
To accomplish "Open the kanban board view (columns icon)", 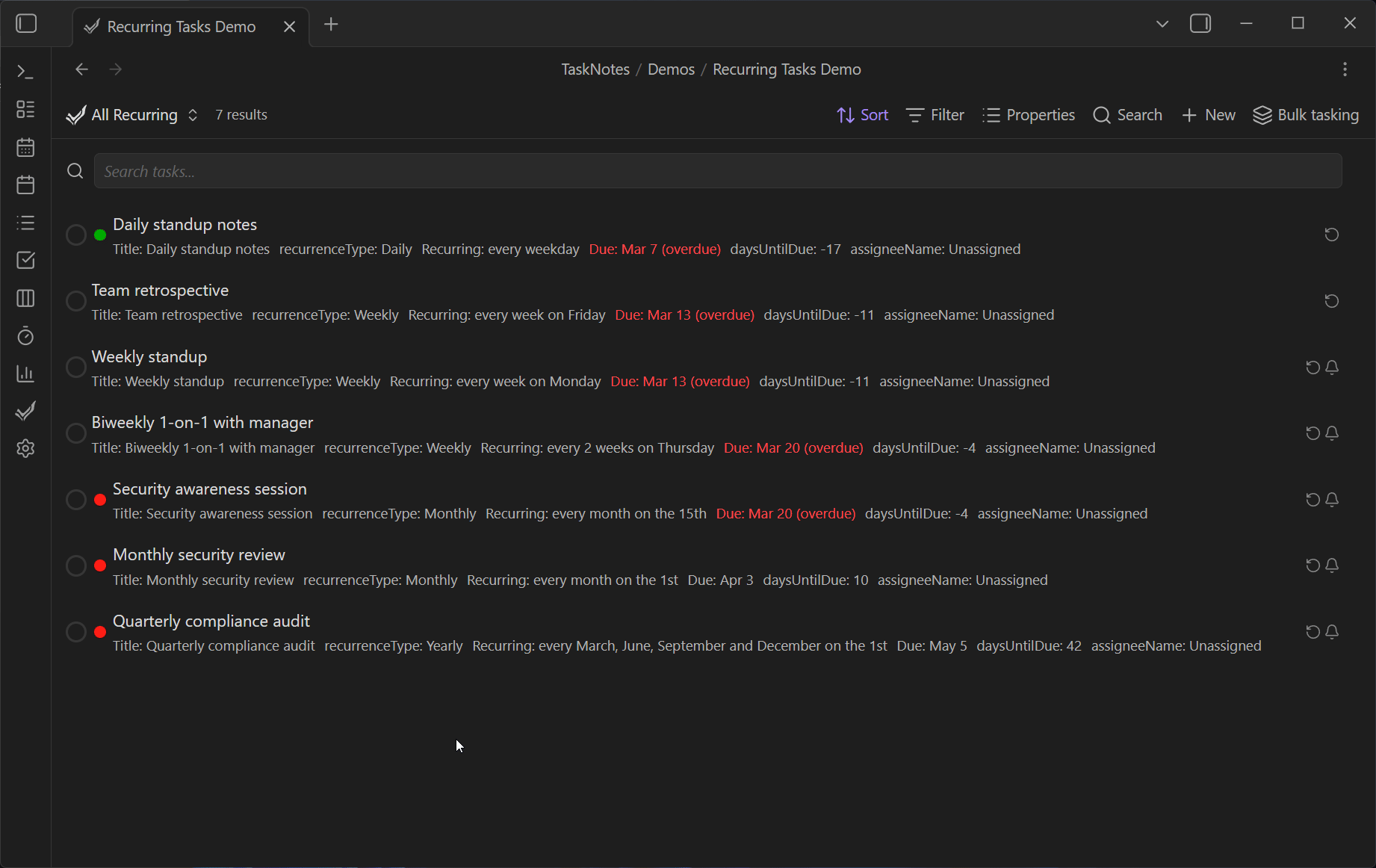I will click(x=25, y=298).
